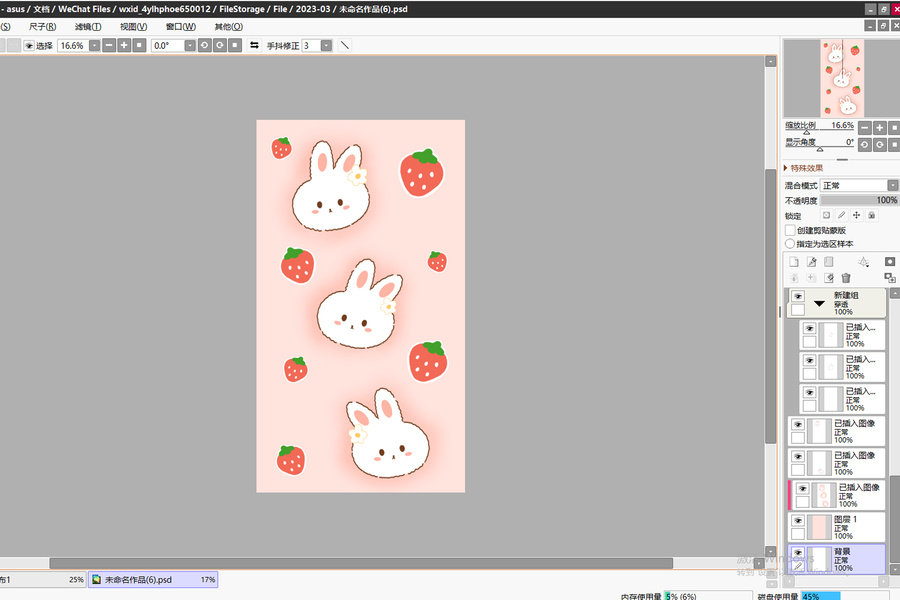Click the apply layer mask icon
900x600 pixels.
tap(890, 278)
